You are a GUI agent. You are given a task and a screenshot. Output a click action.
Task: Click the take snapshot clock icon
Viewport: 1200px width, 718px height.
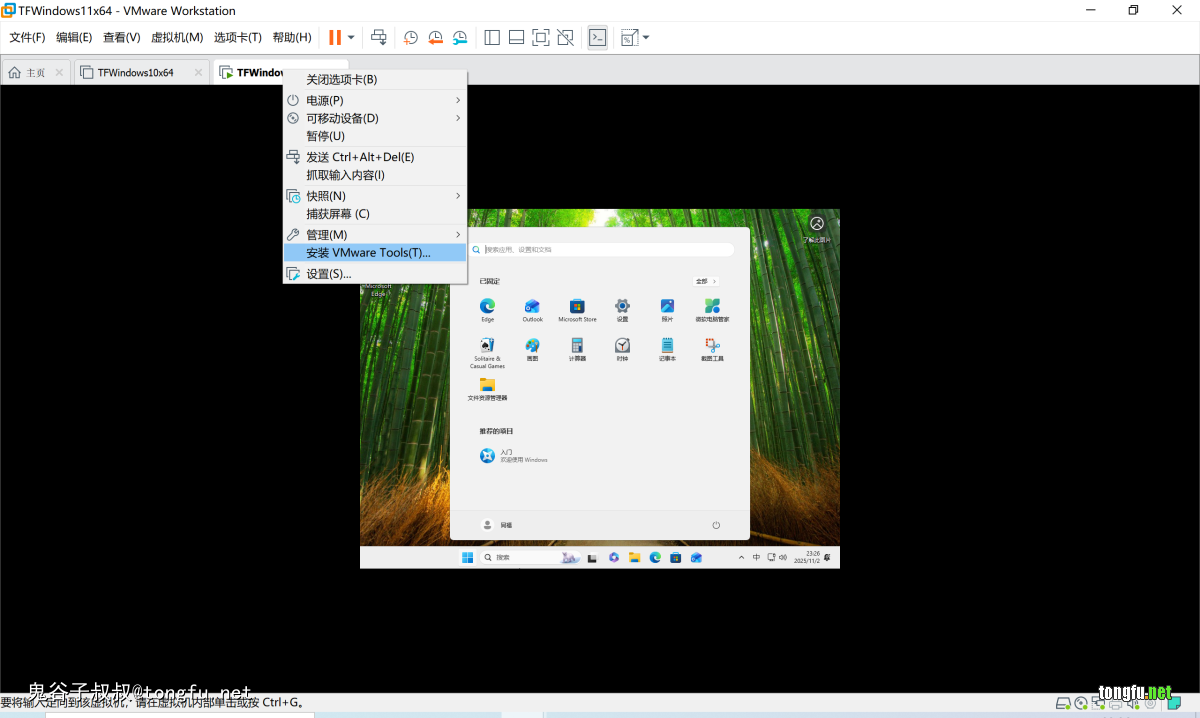click(x=411, y=38)
